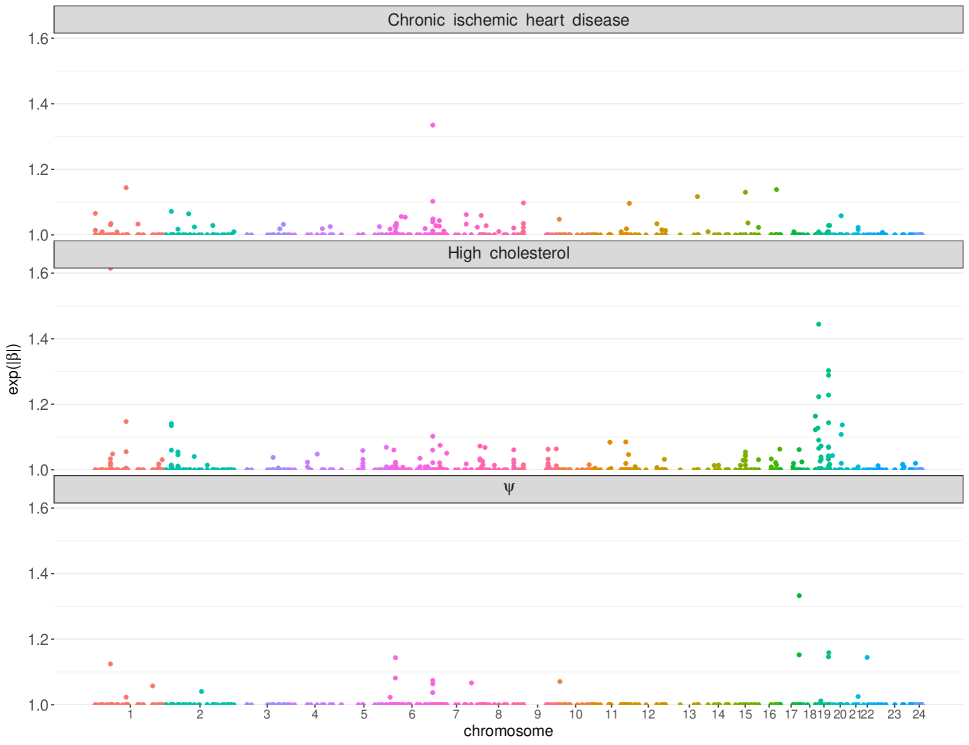The image size is (969, 745).
Task: Click the 1.4 tick in High cholesterol panel
Action: tap(38, 339)
